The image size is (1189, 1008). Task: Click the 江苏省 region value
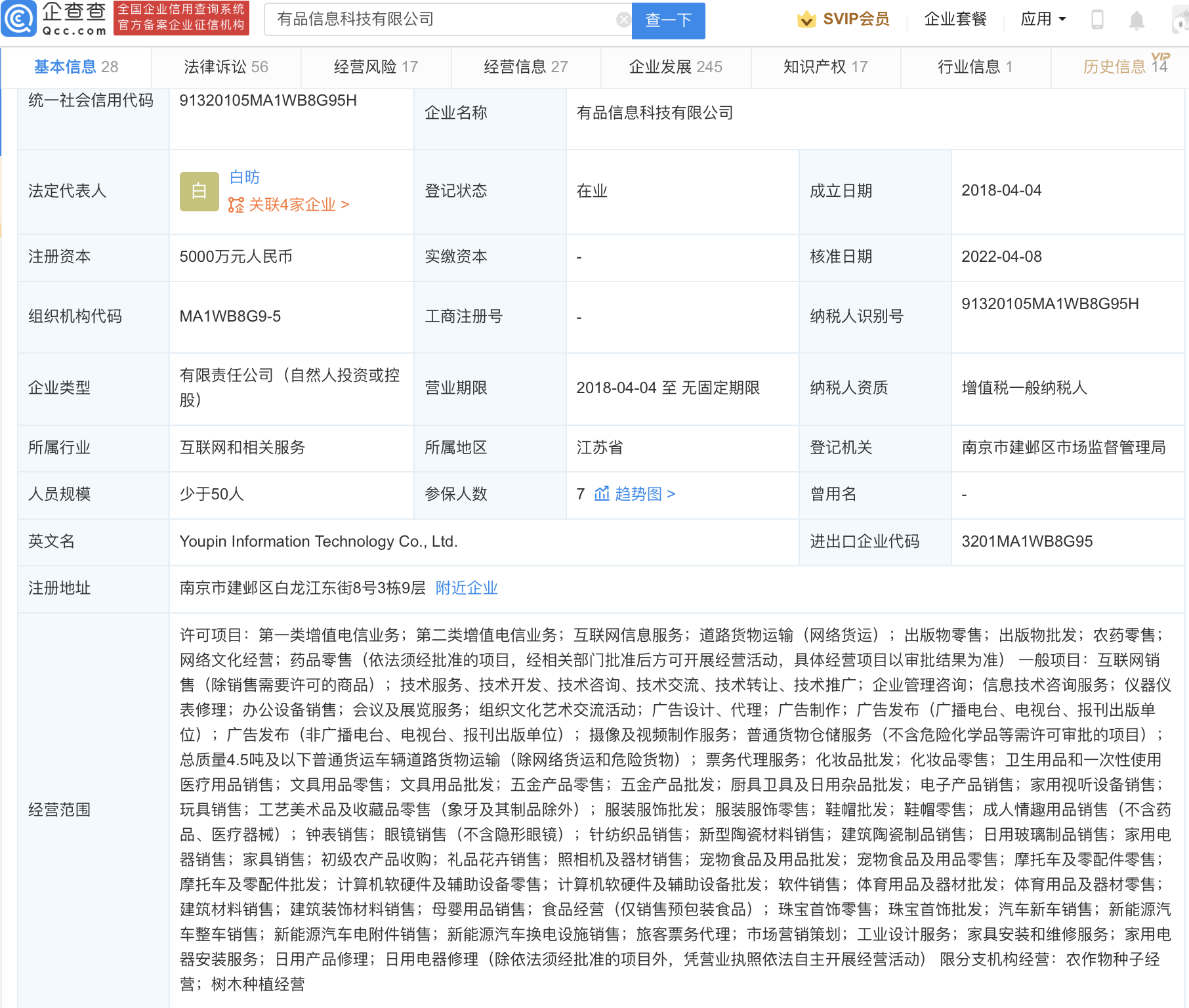(x=600, y=448)
